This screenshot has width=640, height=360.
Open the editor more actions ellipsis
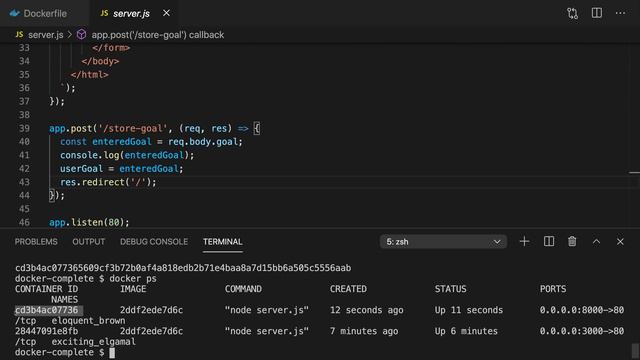[x=620, y=13]
